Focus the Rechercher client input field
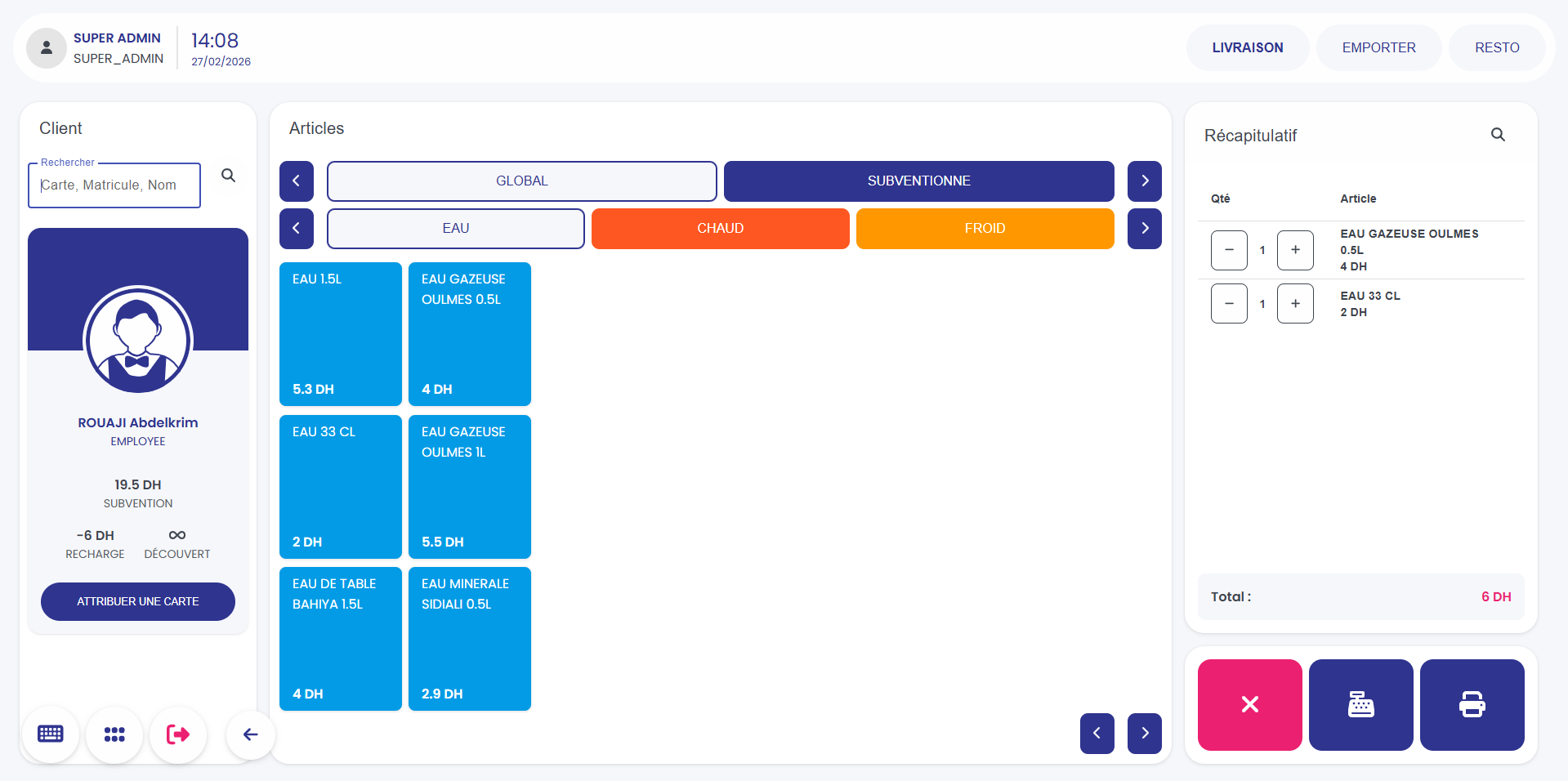This screenshot has width=1568, height=781. (114, 185)
